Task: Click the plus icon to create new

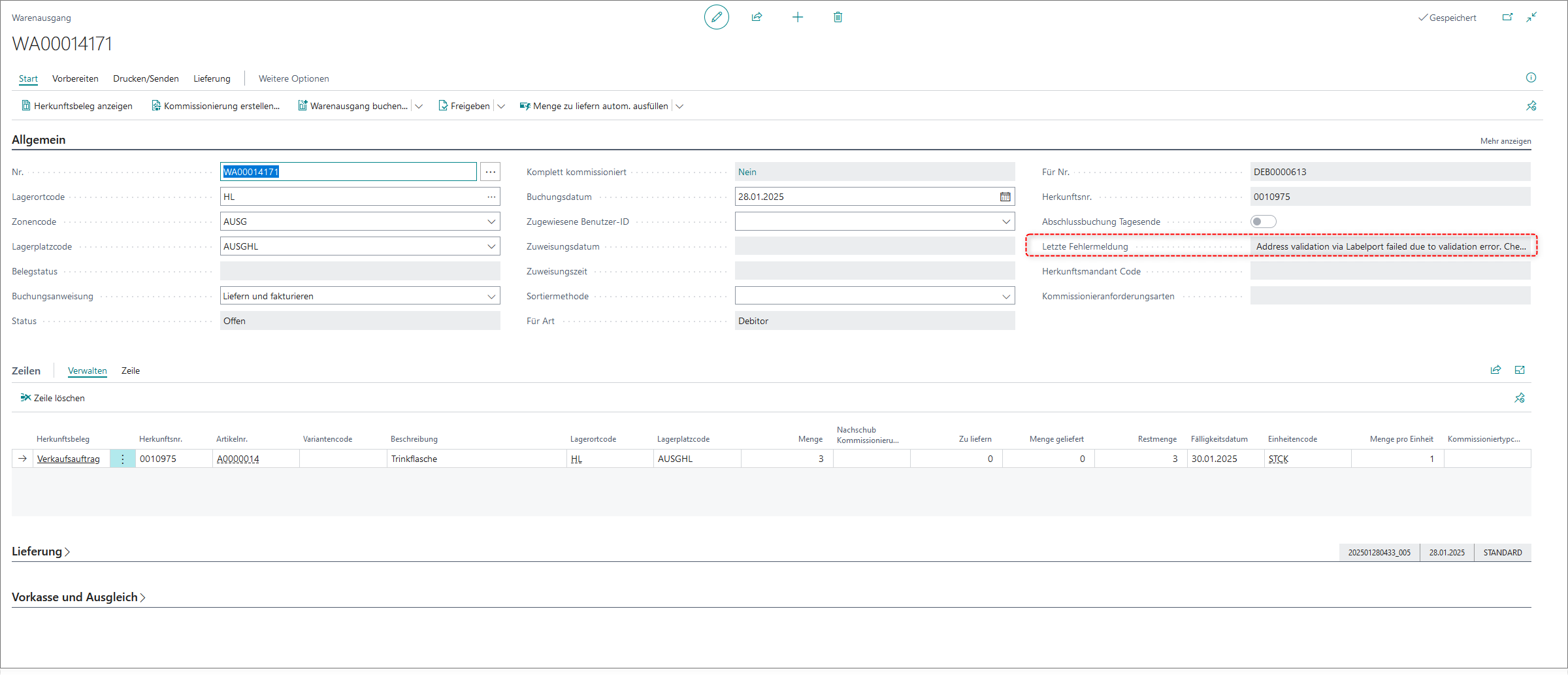Action: click(798, 17)
